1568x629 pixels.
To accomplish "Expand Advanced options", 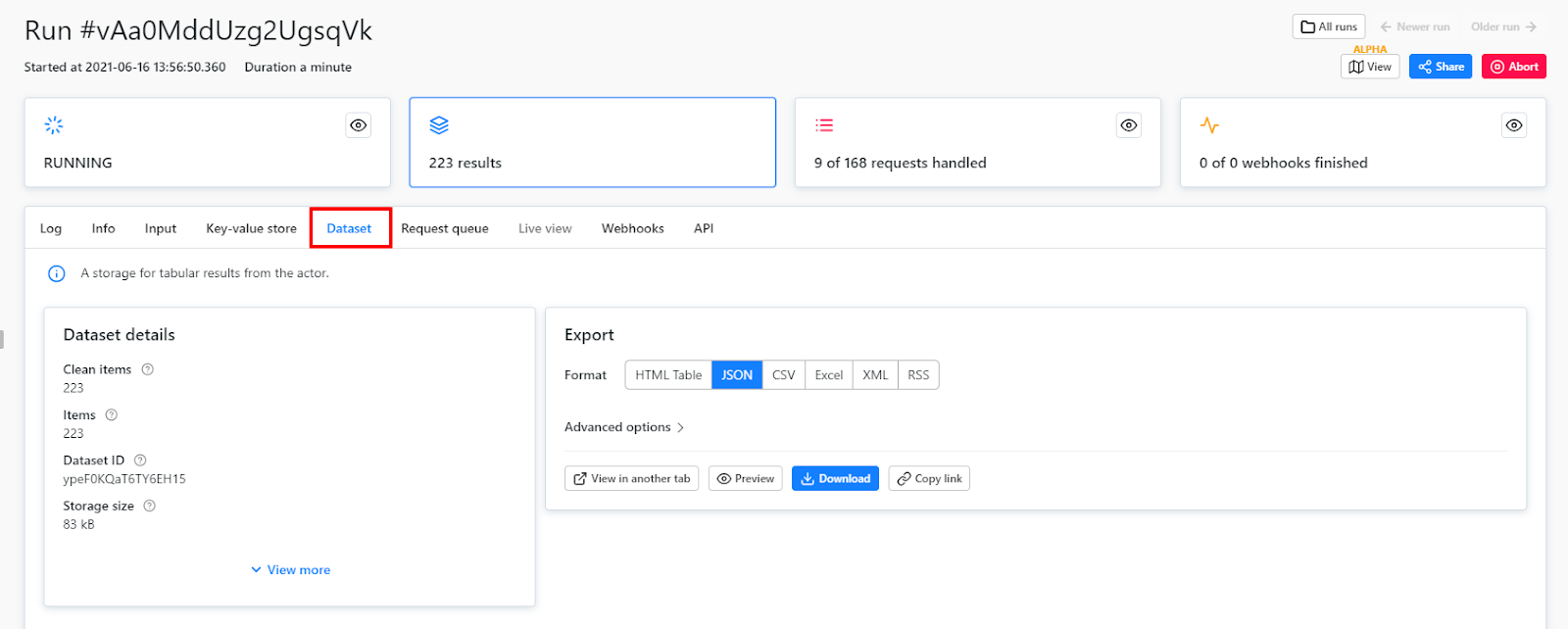I will pos(624,427).
